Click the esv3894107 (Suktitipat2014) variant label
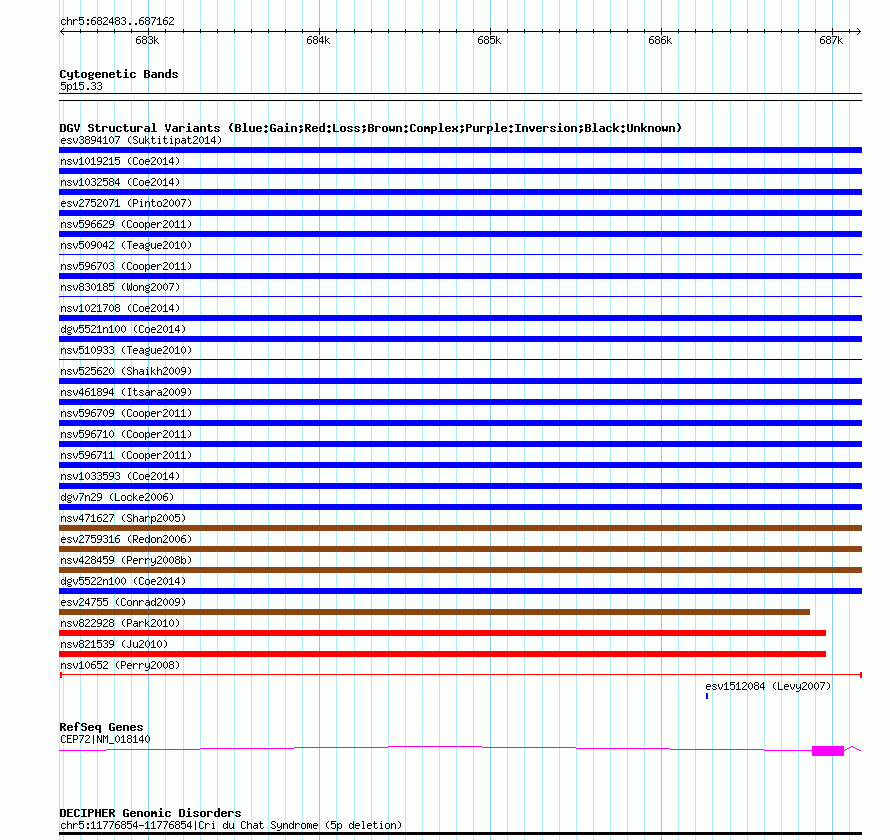This screenshot has height=840, width=890. 141,140
